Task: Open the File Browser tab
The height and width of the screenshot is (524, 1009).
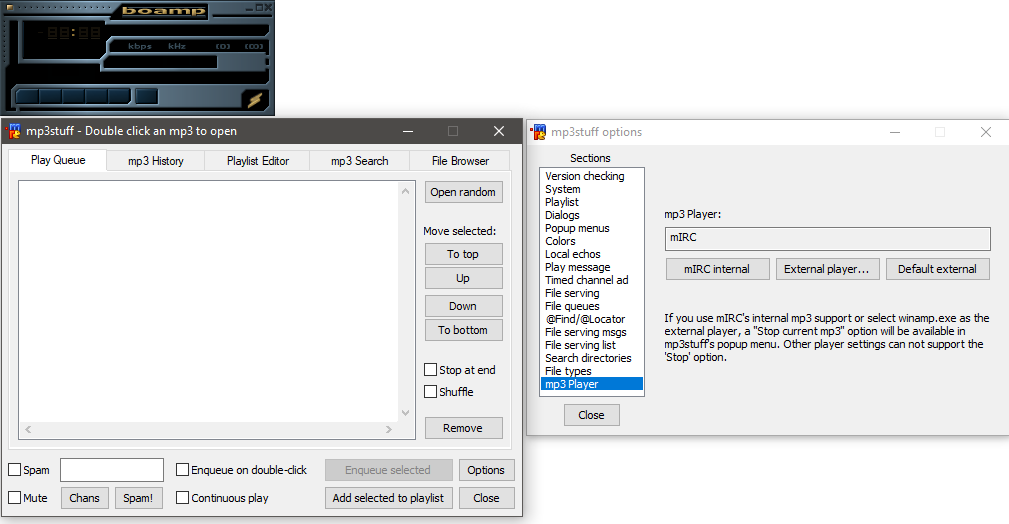Action: 460,161
